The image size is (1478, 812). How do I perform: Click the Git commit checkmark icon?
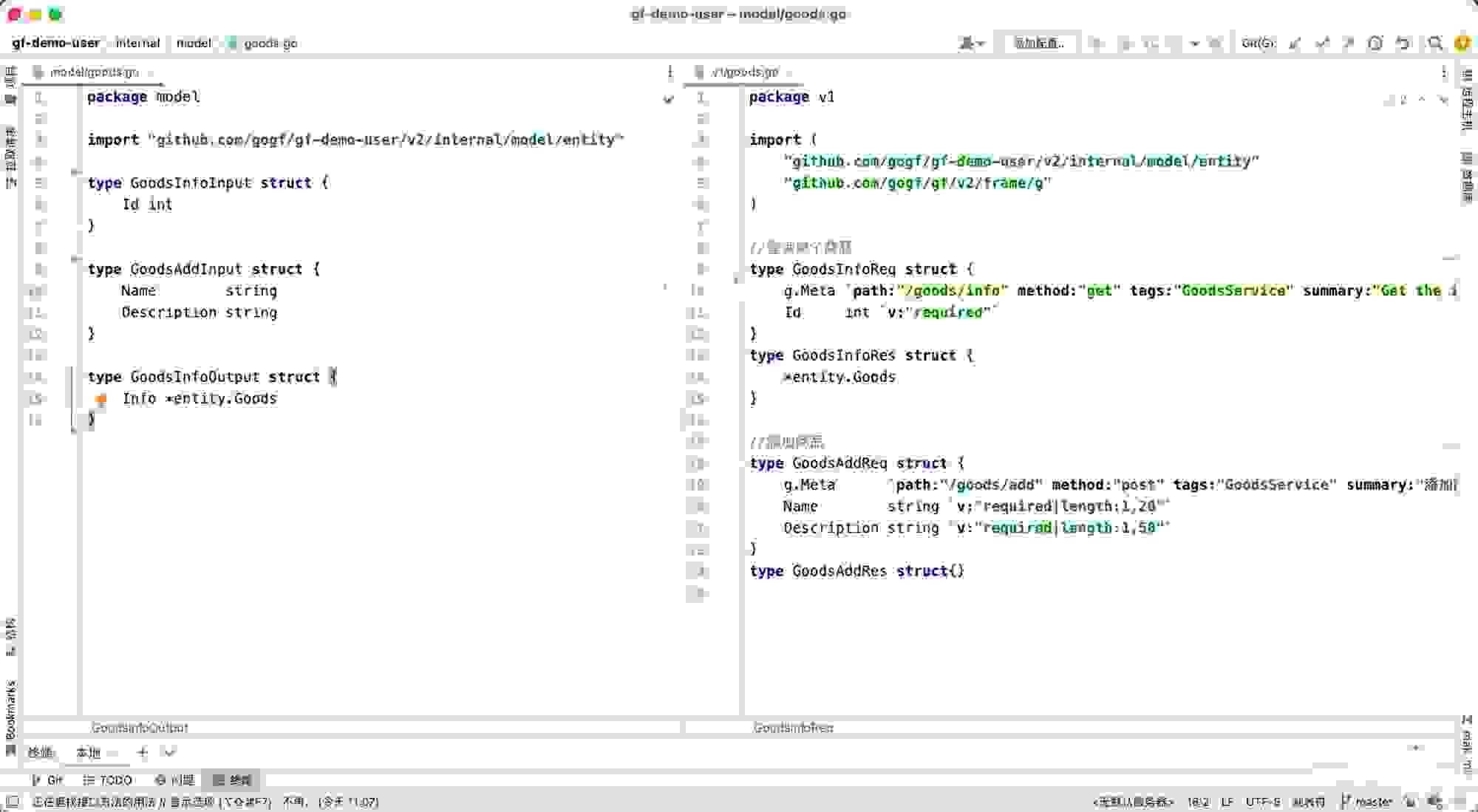[x=1322, y=44]
